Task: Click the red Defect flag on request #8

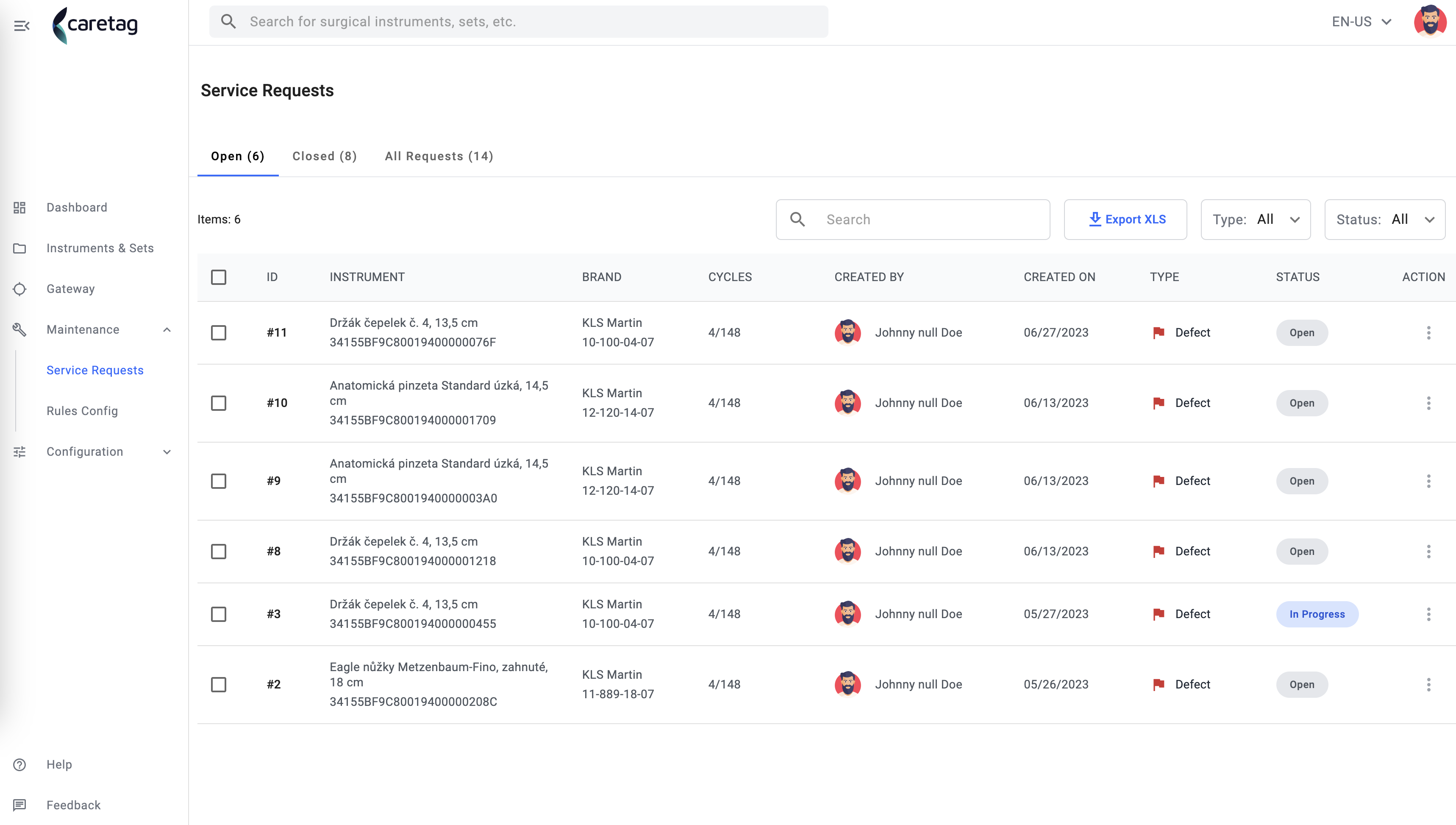Action: pos(1159,551)
